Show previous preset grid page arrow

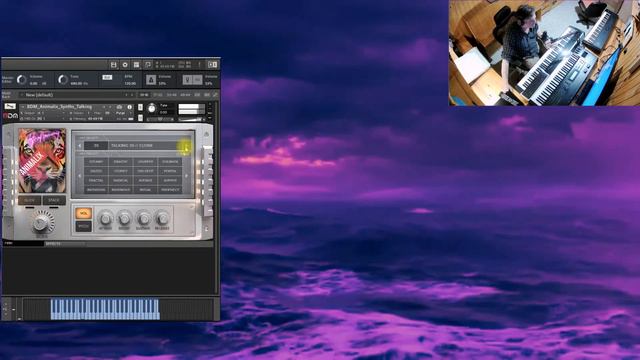click(x=80, y=176)
